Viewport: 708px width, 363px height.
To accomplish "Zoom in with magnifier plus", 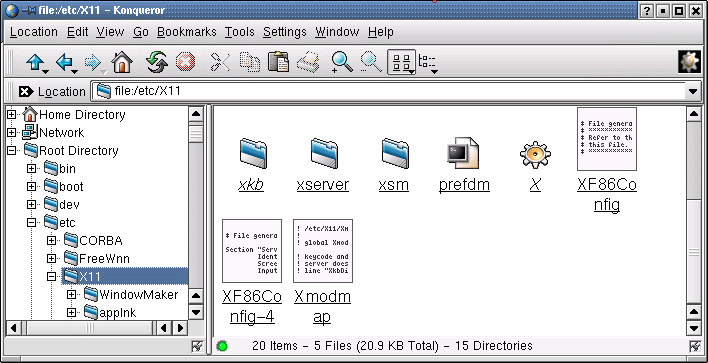I will click(342, 62).
